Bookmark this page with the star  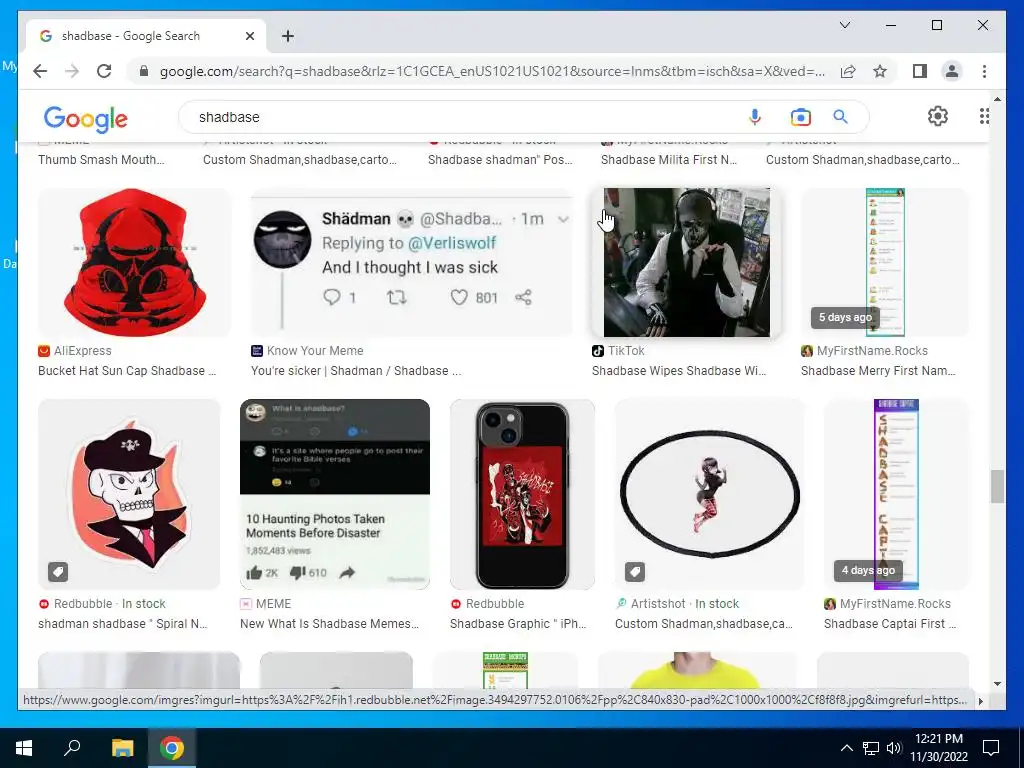pos(880,71)
